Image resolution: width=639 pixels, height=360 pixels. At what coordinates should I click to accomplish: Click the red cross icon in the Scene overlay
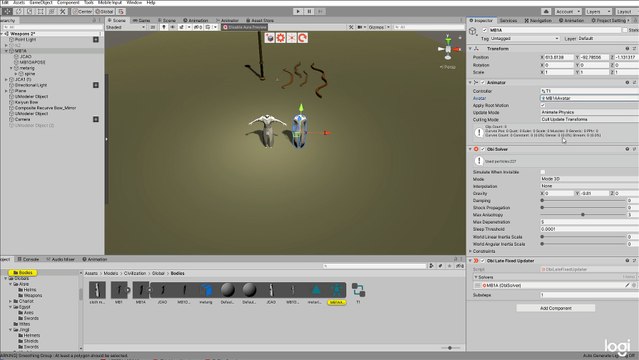[291, 38]
